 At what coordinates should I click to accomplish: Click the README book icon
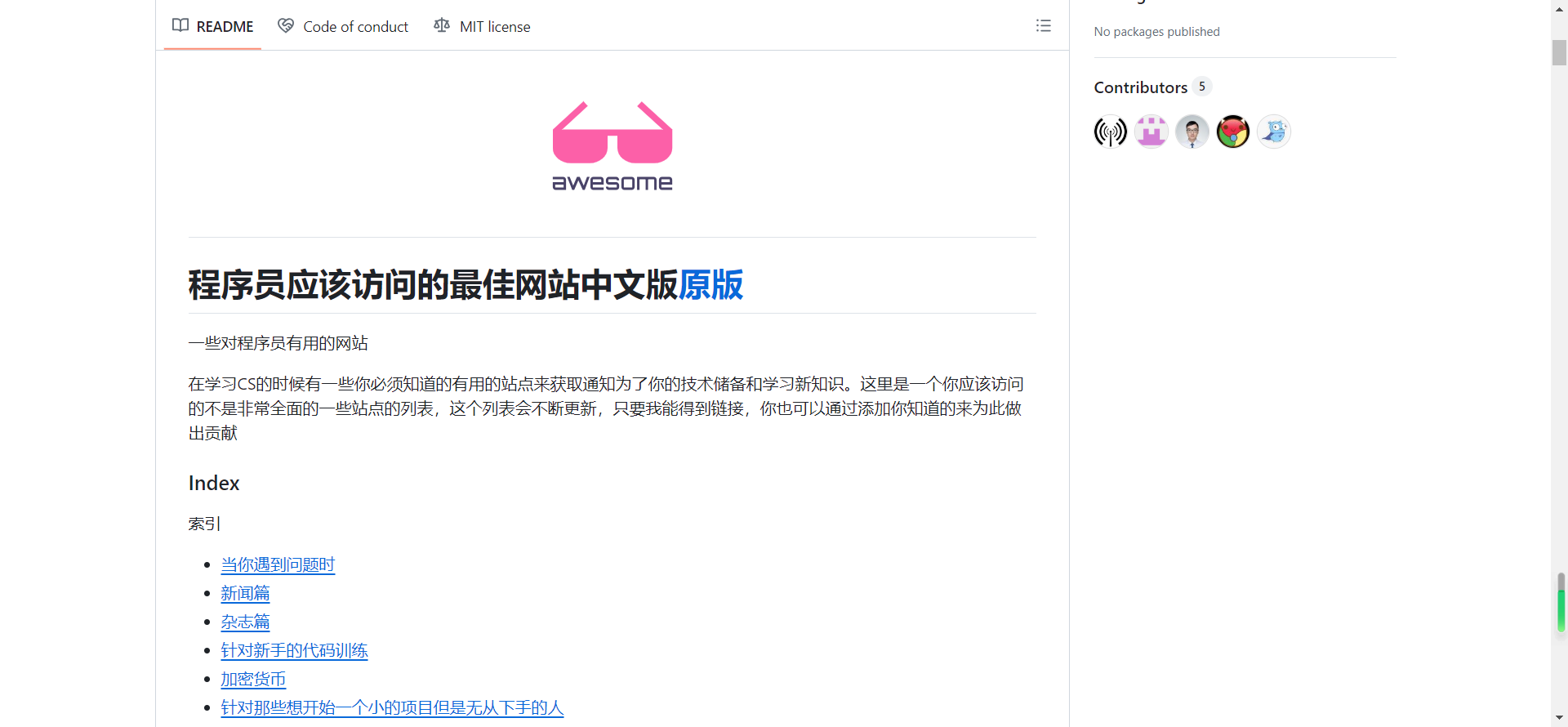(180, 25)
